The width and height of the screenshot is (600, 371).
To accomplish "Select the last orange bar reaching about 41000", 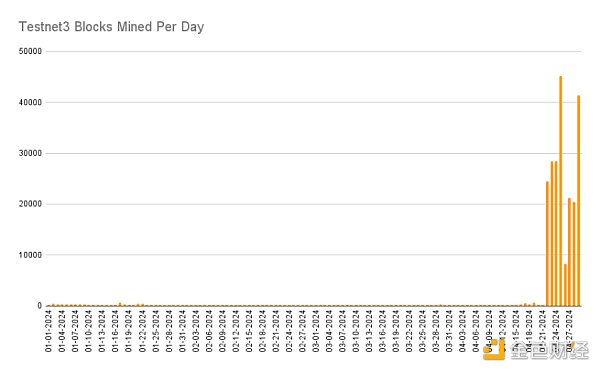I will tap(579, 200).
